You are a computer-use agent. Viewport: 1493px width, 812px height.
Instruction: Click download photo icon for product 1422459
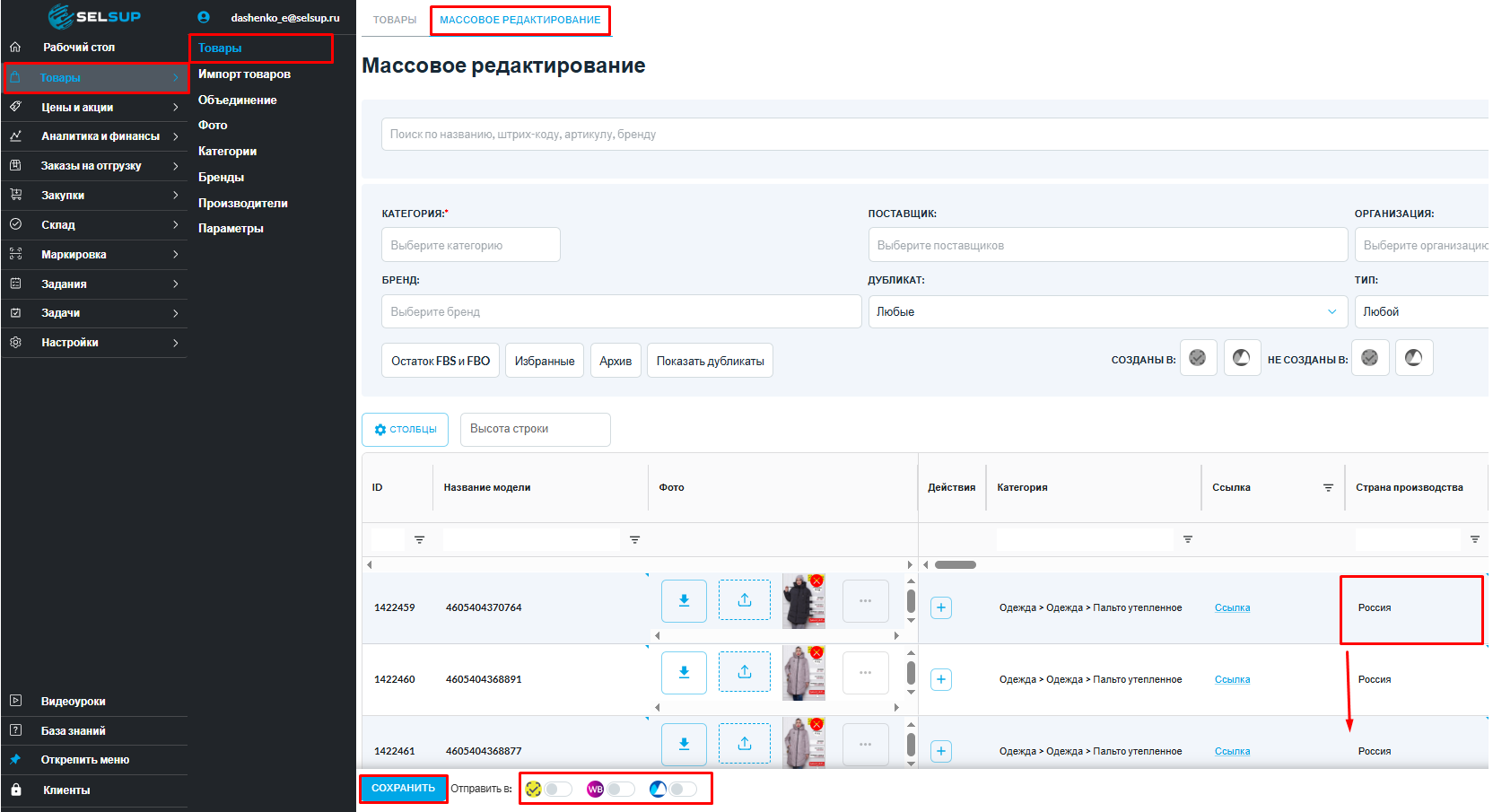684,601
